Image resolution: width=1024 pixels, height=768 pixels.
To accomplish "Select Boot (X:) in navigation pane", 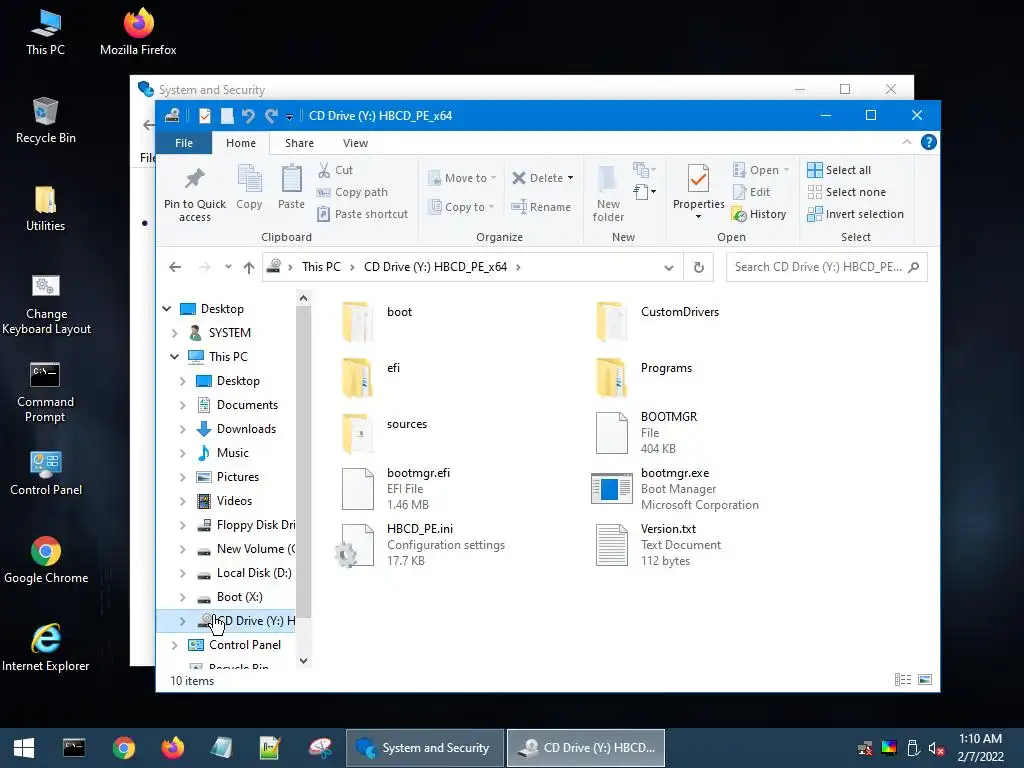I will pos(239,598).
